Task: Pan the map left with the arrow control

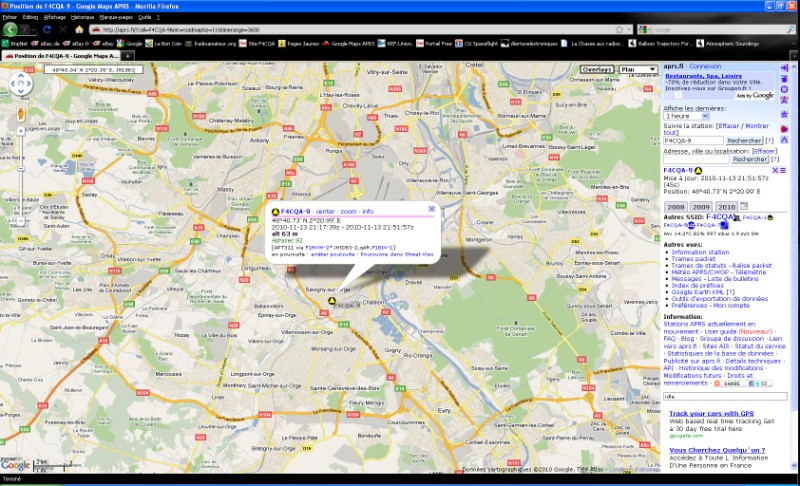Action: point(13,84)
